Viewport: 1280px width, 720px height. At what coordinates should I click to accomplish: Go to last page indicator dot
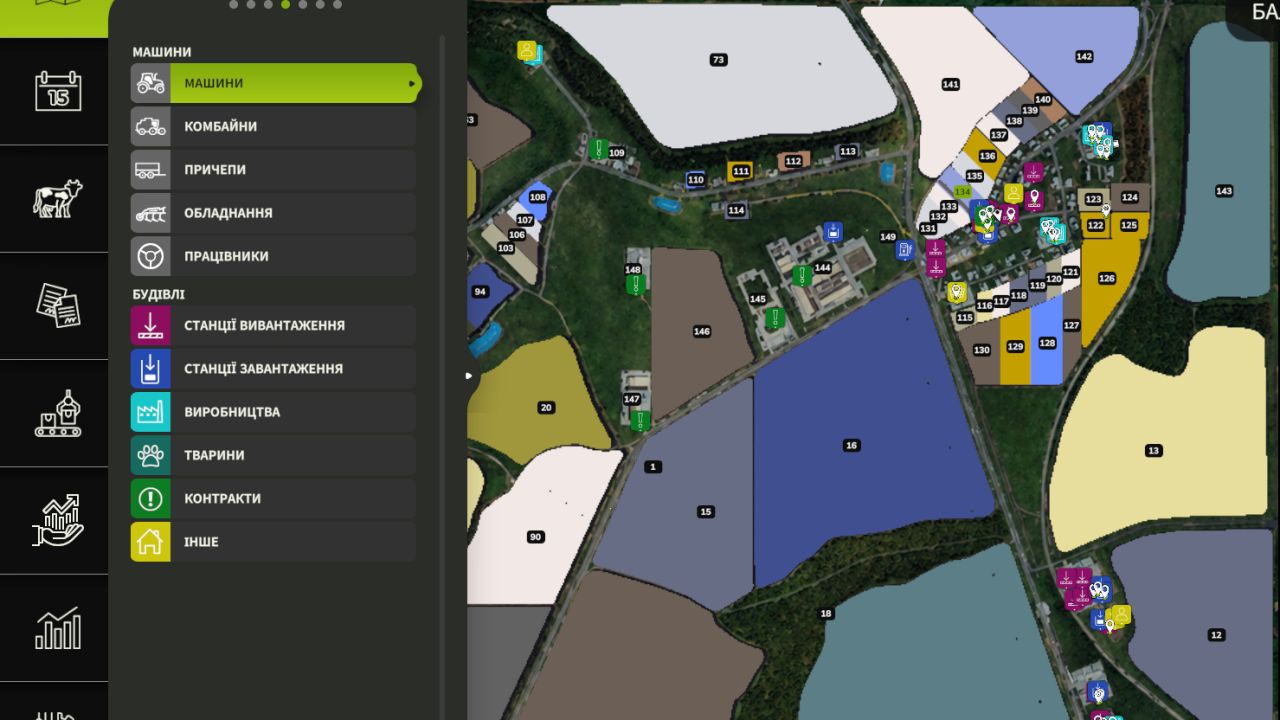coord(337,5)
